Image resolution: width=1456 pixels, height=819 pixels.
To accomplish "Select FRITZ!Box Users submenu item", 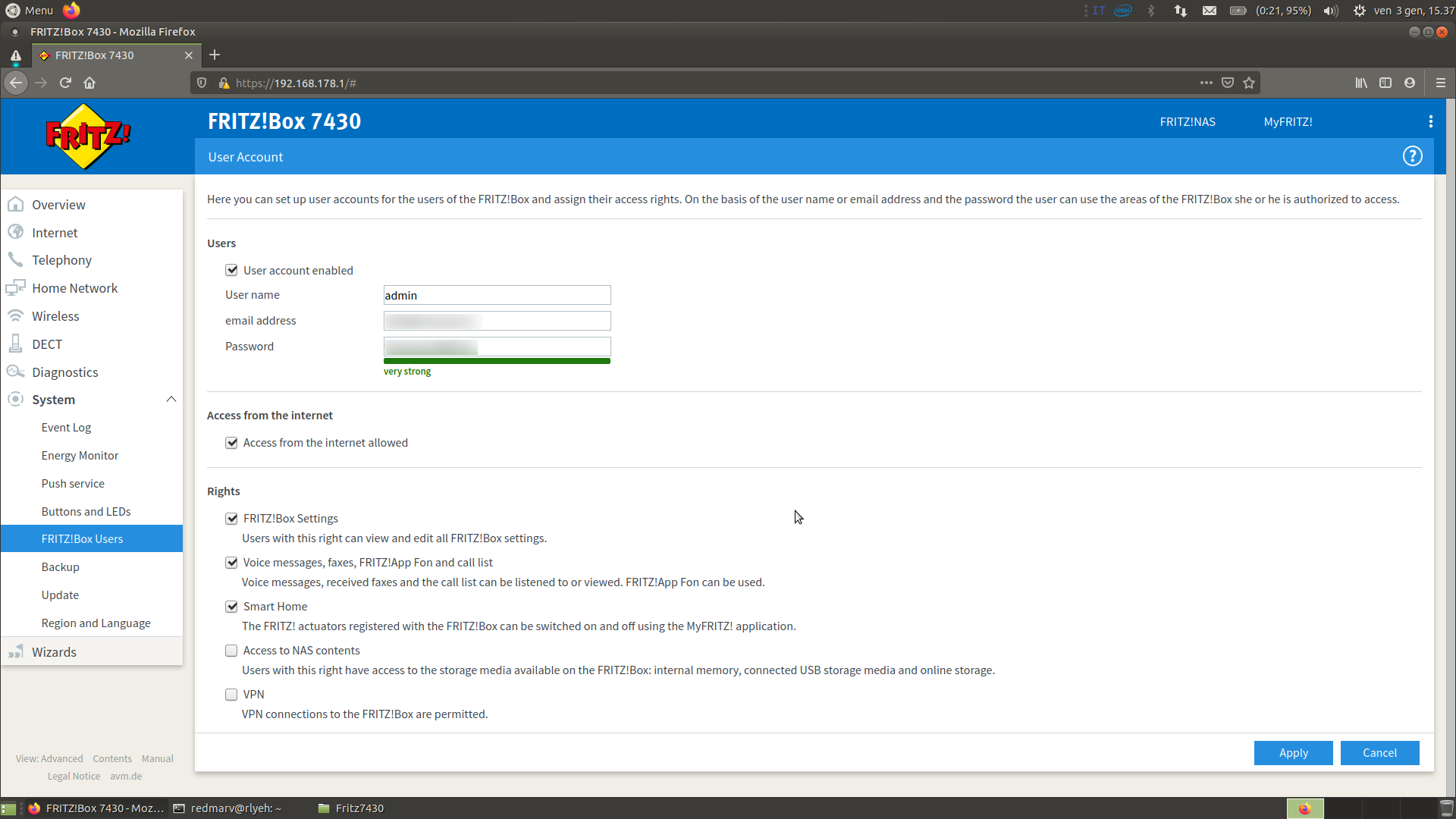I will [x=92, y=539].
